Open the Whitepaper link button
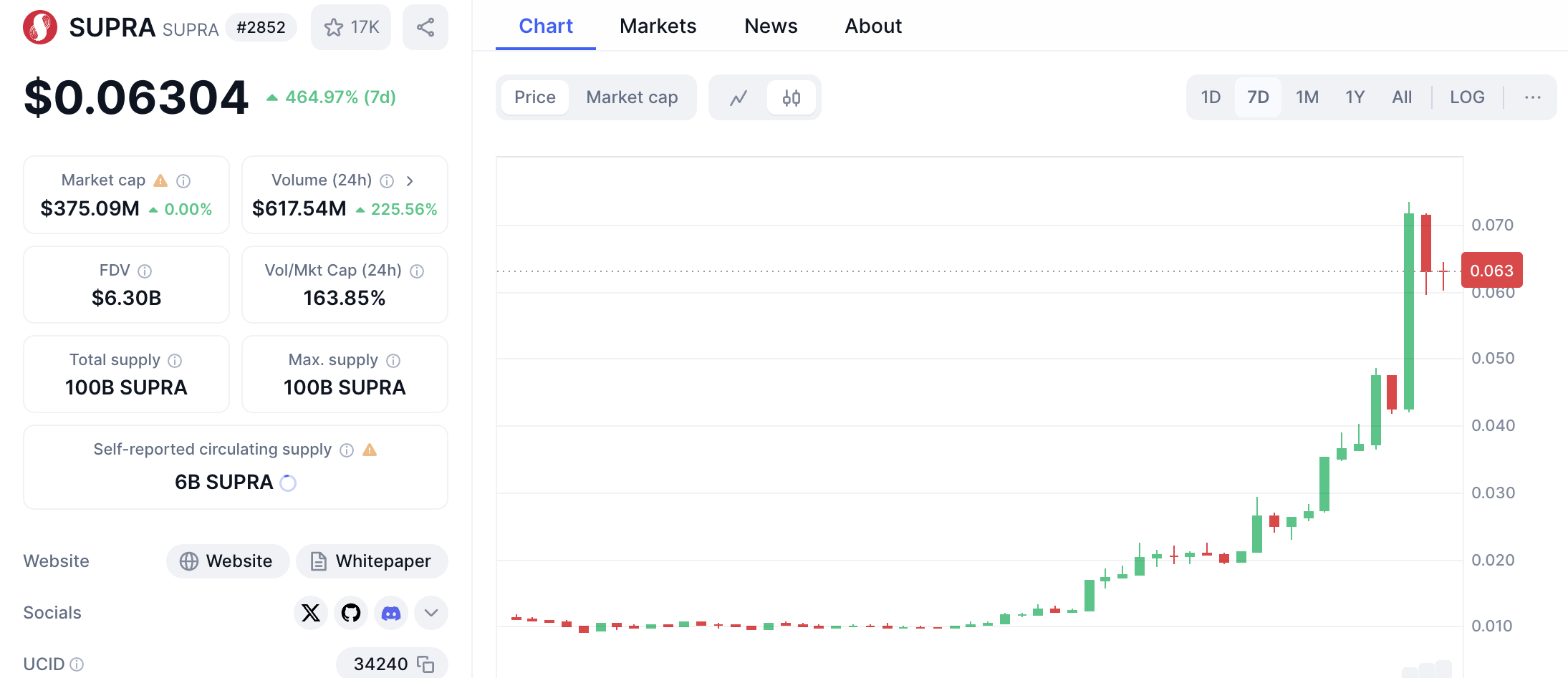 [x=372, y=561]
